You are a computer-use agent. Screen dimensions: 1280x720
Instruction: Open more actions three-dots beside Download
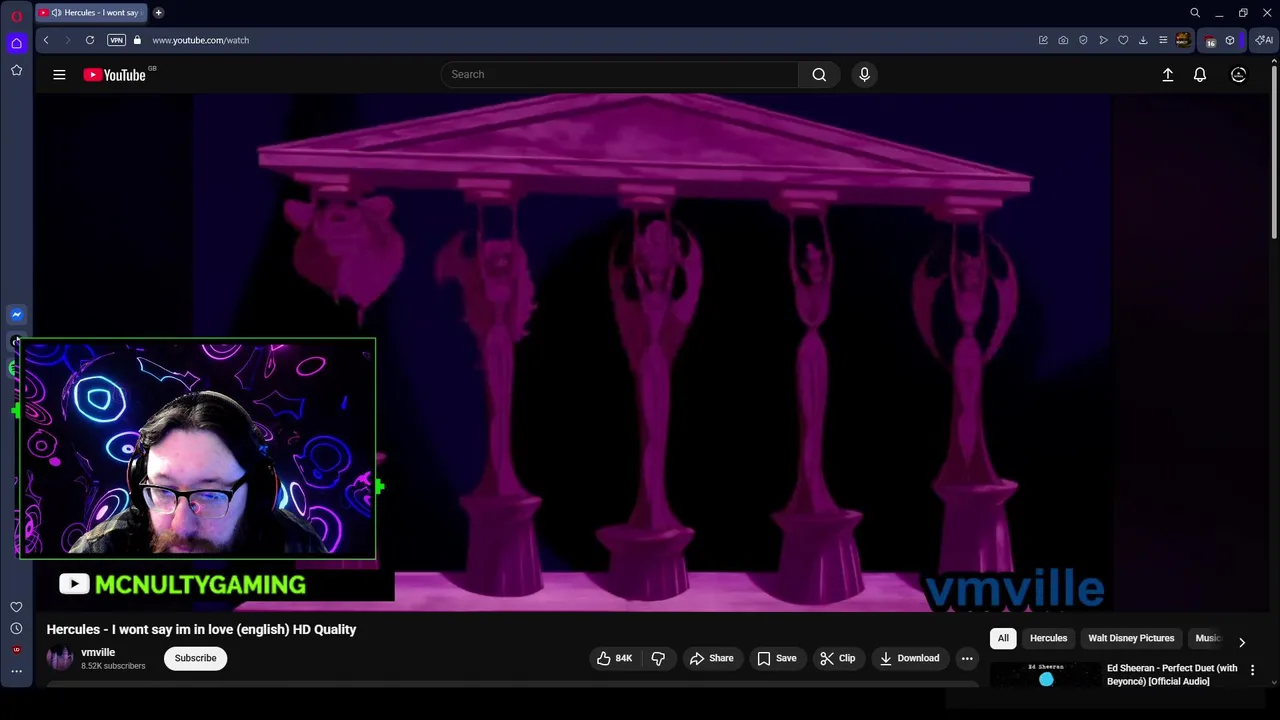[967, 658]
